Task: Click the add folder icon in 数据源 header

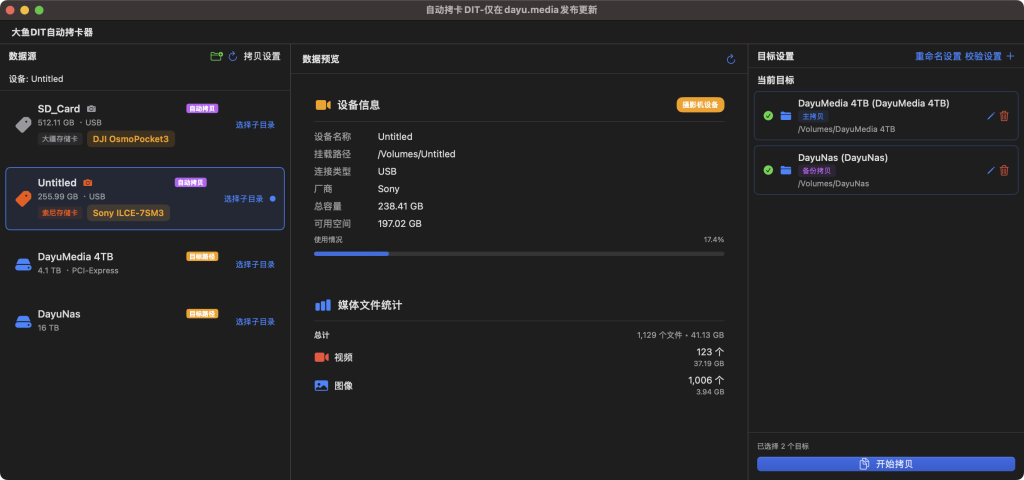Action: tap(216, 57)
